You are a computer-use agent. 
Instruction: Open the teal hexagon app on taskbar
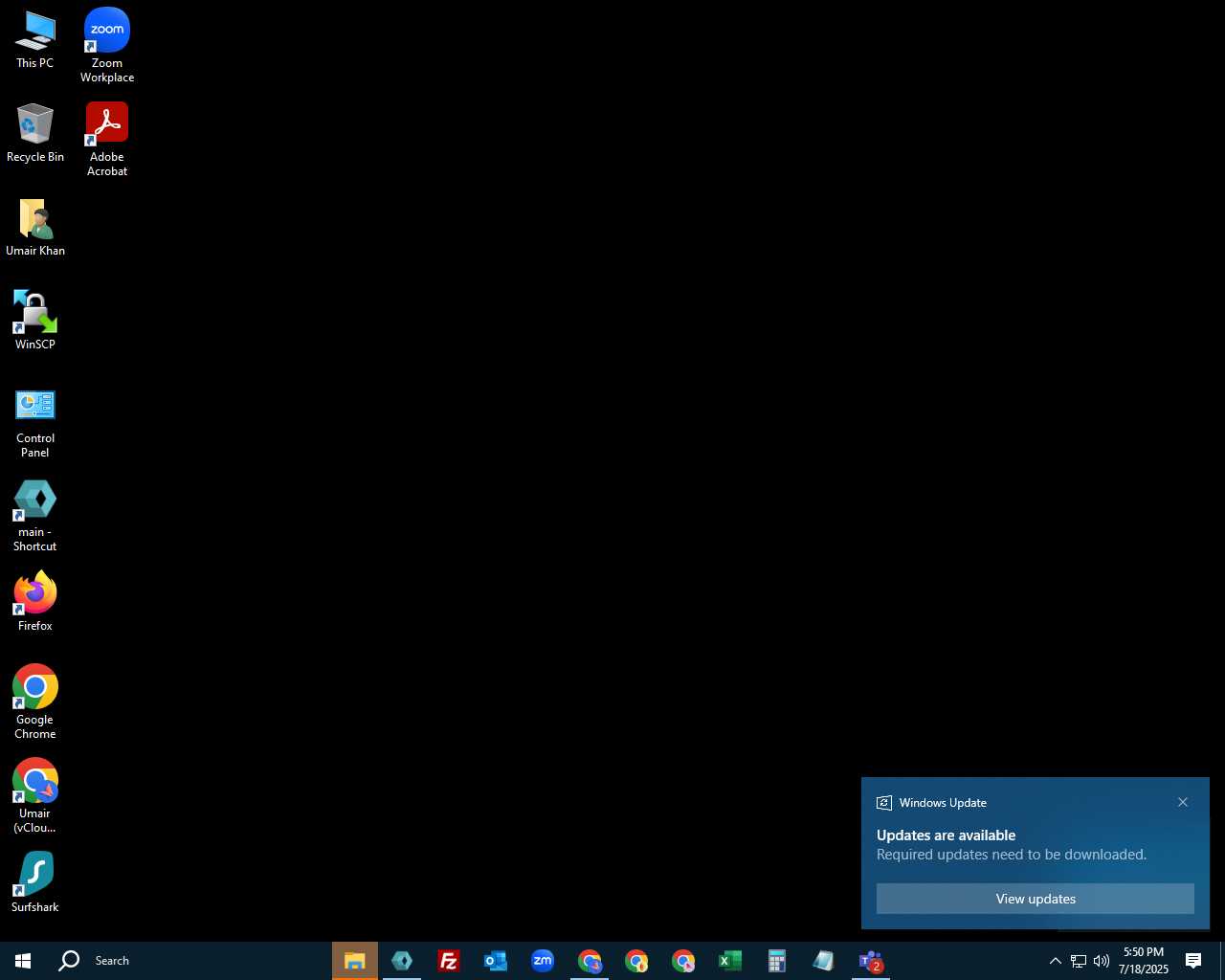pos(402,961)
